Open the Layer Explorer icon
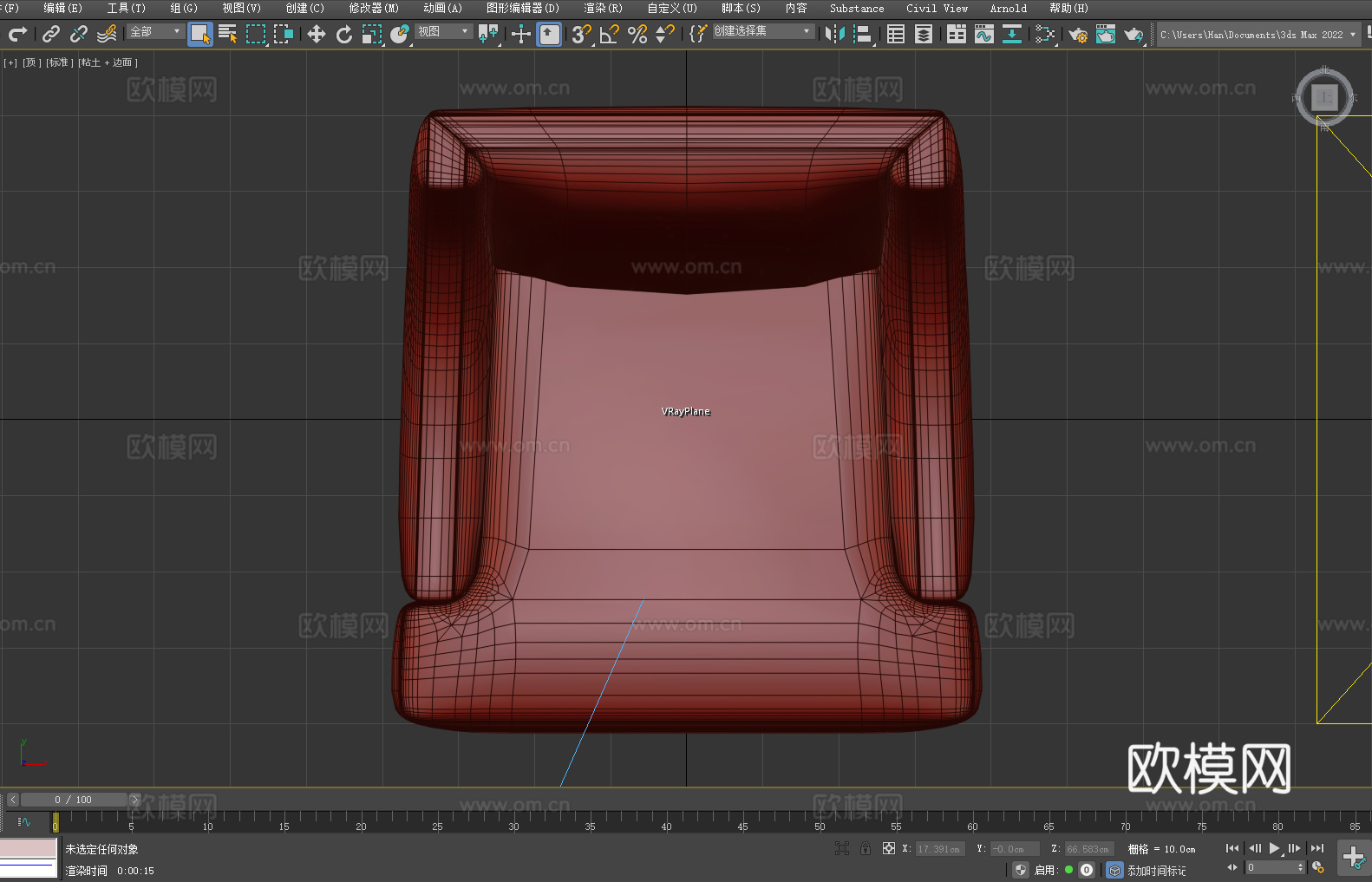Screen dimensions: 1372x882 pos(924,34)
